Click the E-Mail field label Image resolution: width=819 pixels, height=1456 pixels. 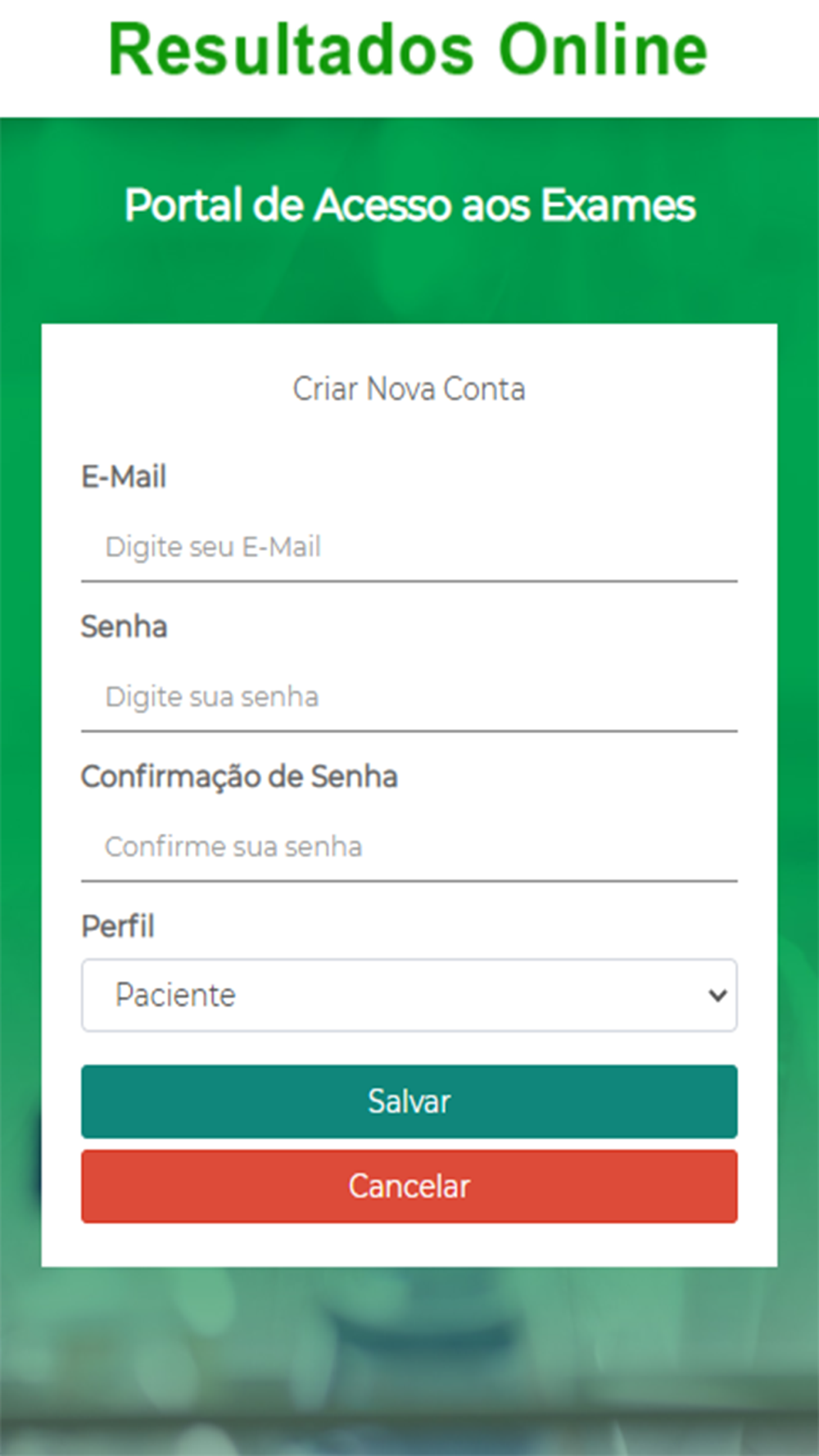pyautogui.click(x=124, y=477)
